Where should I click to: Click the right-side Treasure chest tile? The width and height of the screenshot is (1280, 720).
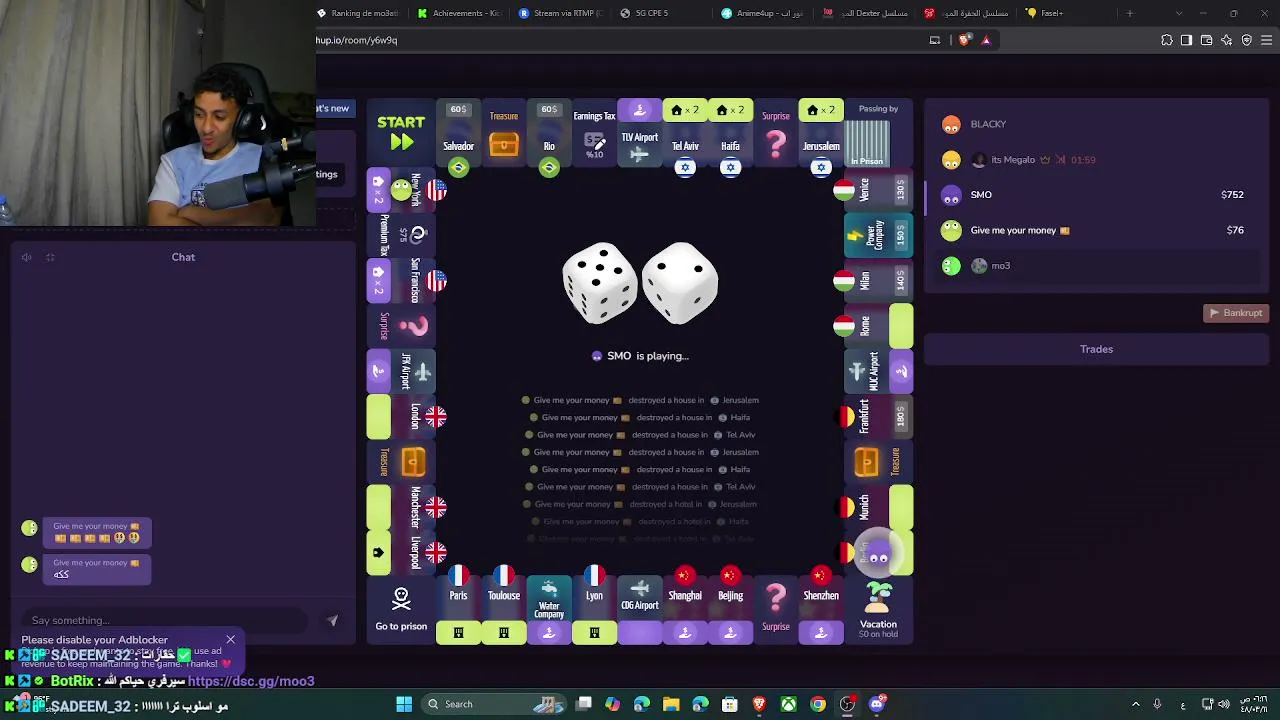[x=878, y=462]
